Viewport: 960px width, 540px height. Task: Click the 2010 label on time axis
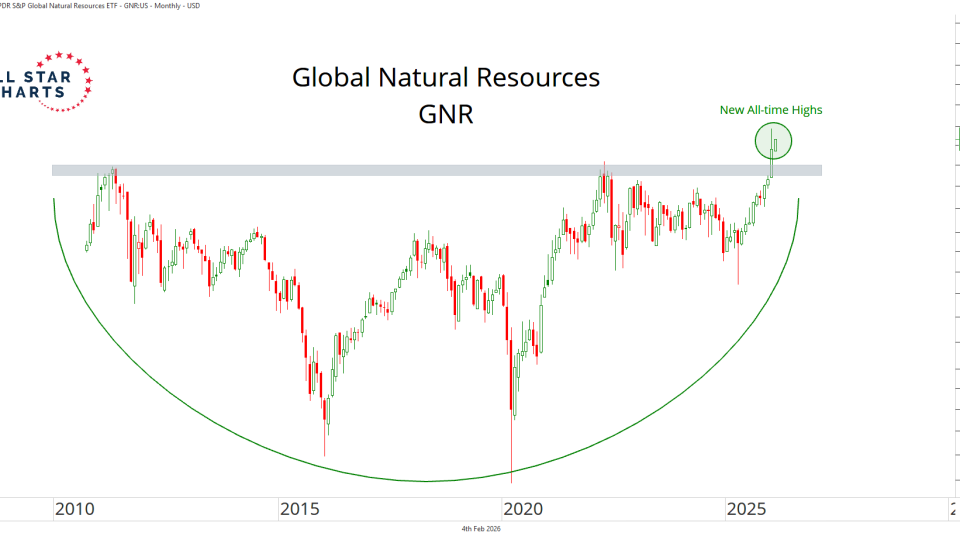(76, 510)
